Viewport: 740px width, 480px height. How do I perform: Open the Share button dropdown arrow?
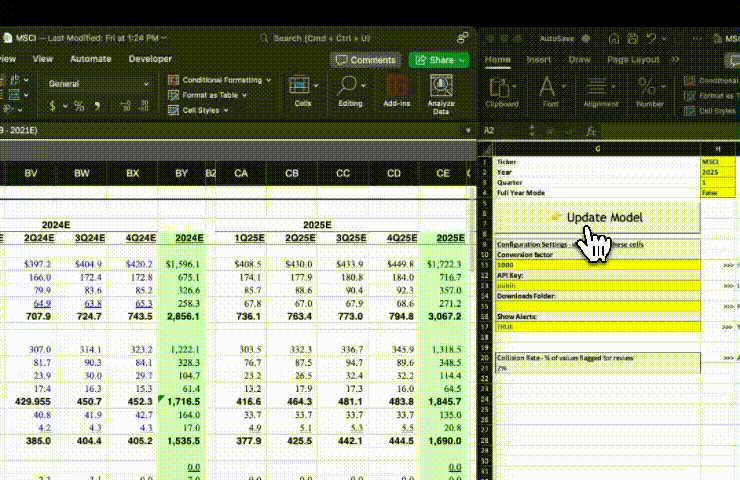tap(462, 60)
